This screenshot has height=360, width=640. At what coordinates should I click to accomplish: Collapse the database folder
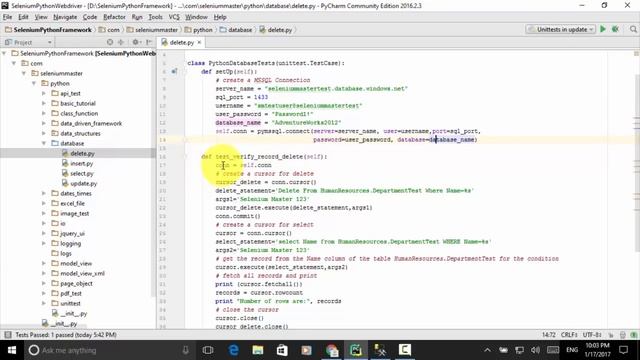click(44, 143)
